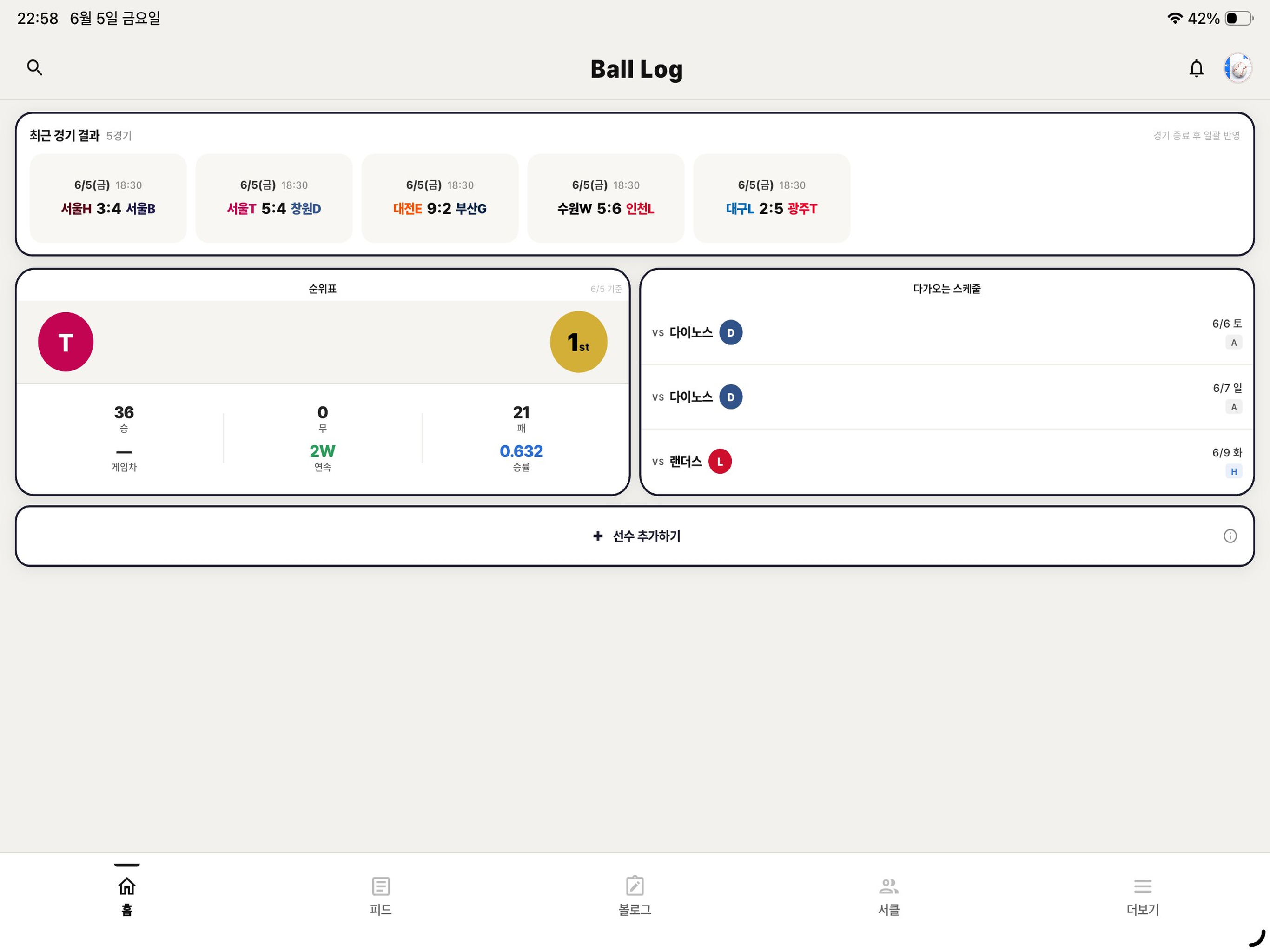Open 대구L 2:5 광주T game card
The height and width of the screenshot is (952, 1270).
tap(772, 198)
